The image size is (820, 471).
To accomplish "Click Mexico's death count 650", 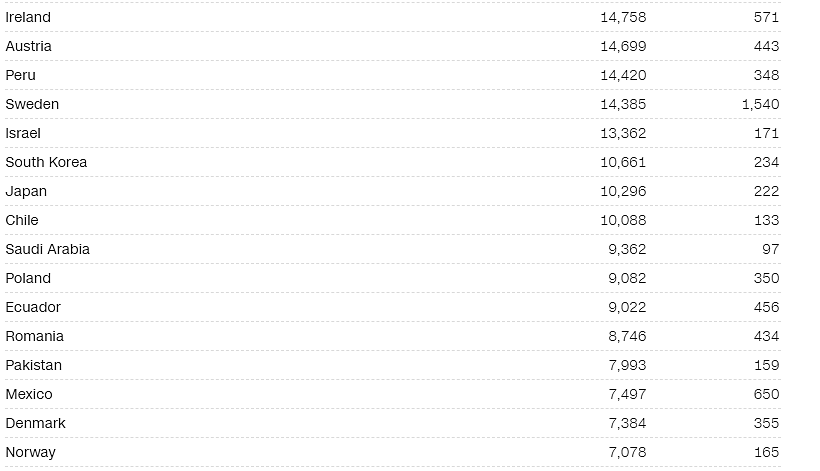I will pyautogui.click(x=766, y=395).
